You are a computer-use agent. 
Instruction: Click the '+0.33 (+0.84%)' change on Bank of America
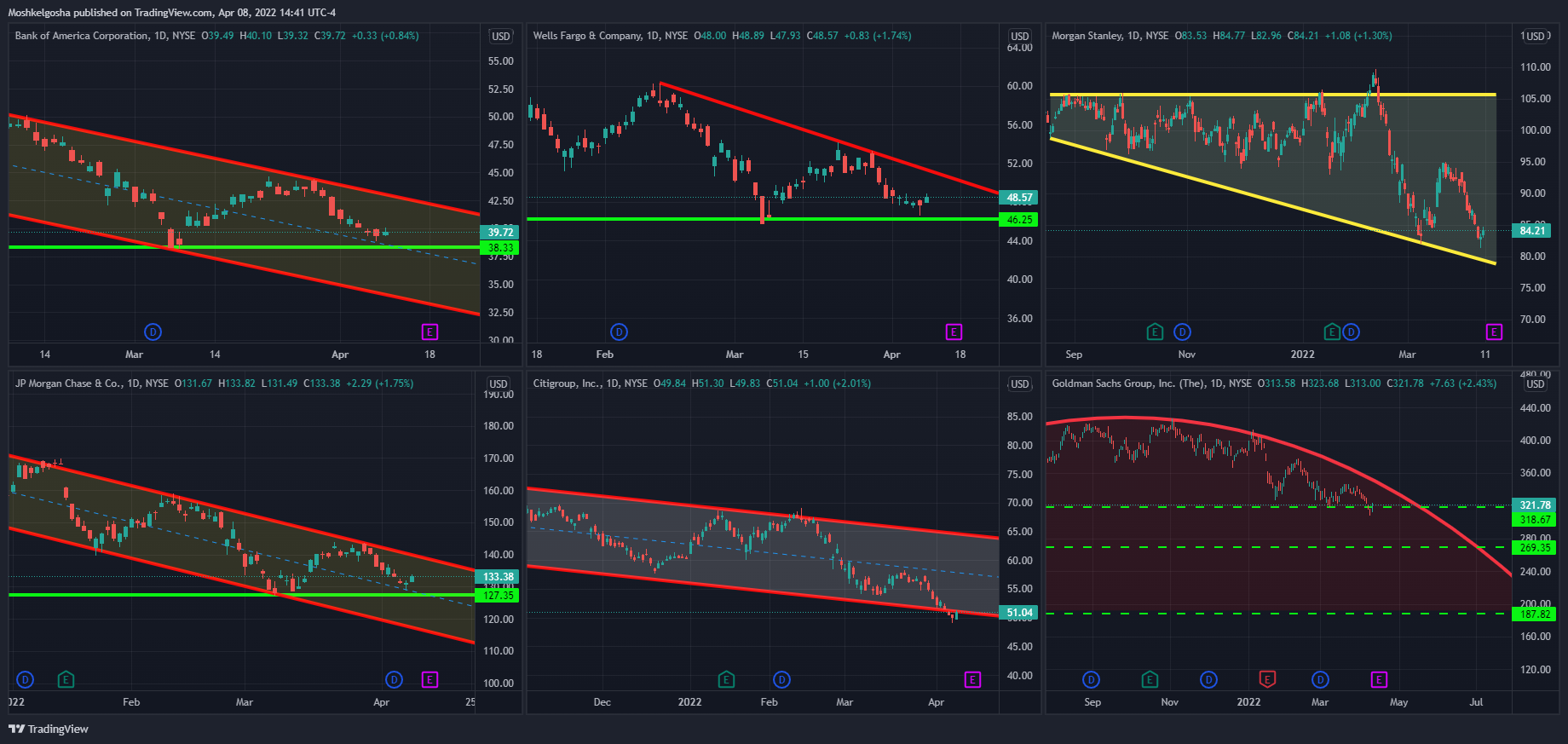pos(385,36)
